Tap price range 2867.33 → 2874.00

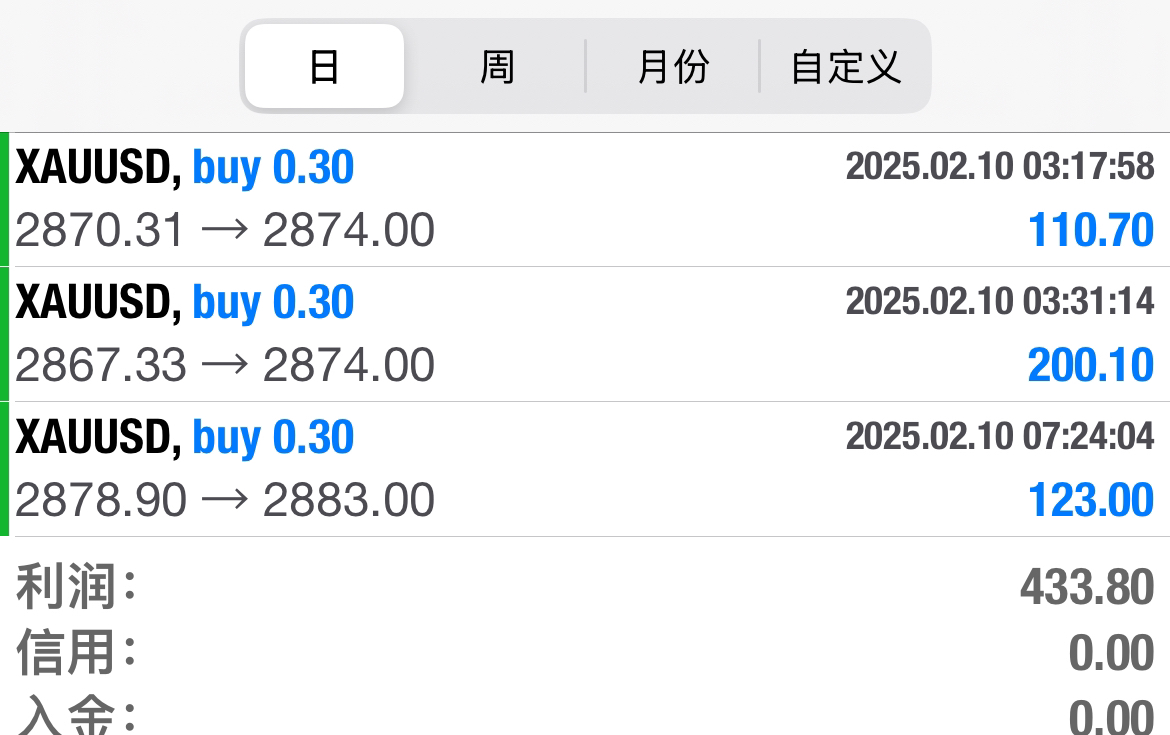(x=225, y=365)
